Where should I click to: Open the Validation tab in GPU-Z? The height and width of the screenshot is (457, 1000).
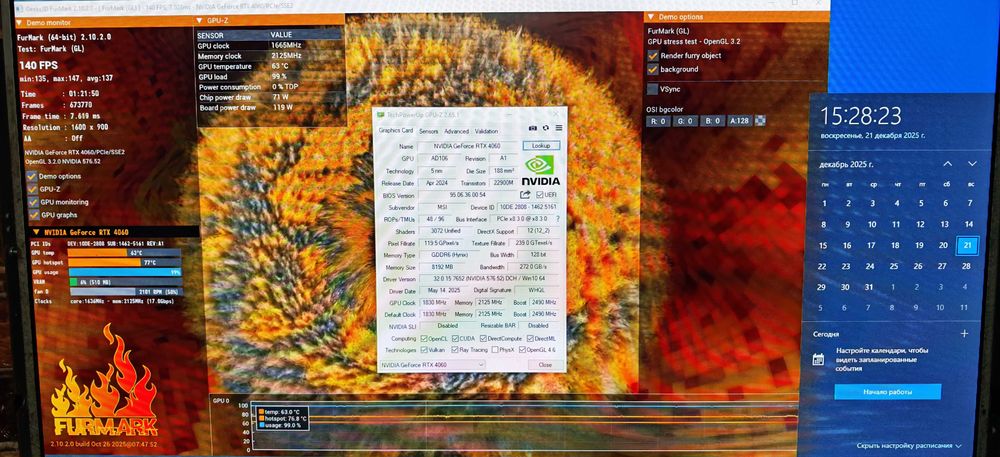486,131
